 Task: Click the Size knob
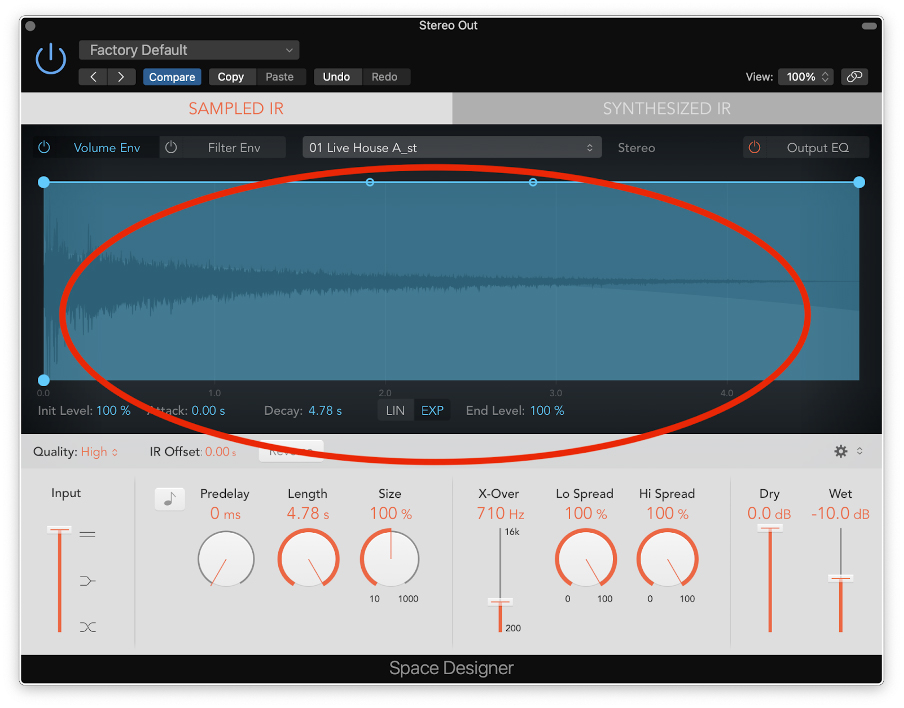(390, 559)
